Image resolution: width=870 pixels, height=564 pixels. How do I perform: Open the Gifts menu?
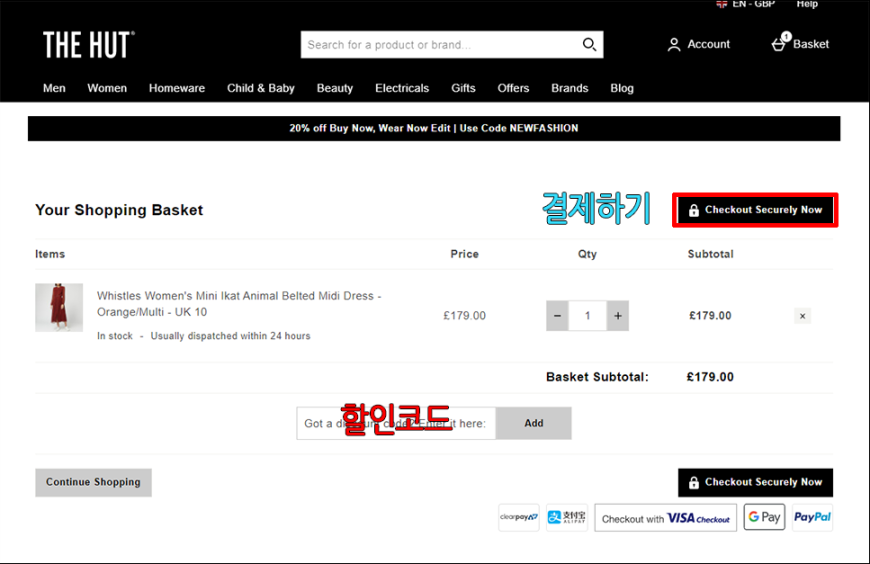[x=463, y=88]
